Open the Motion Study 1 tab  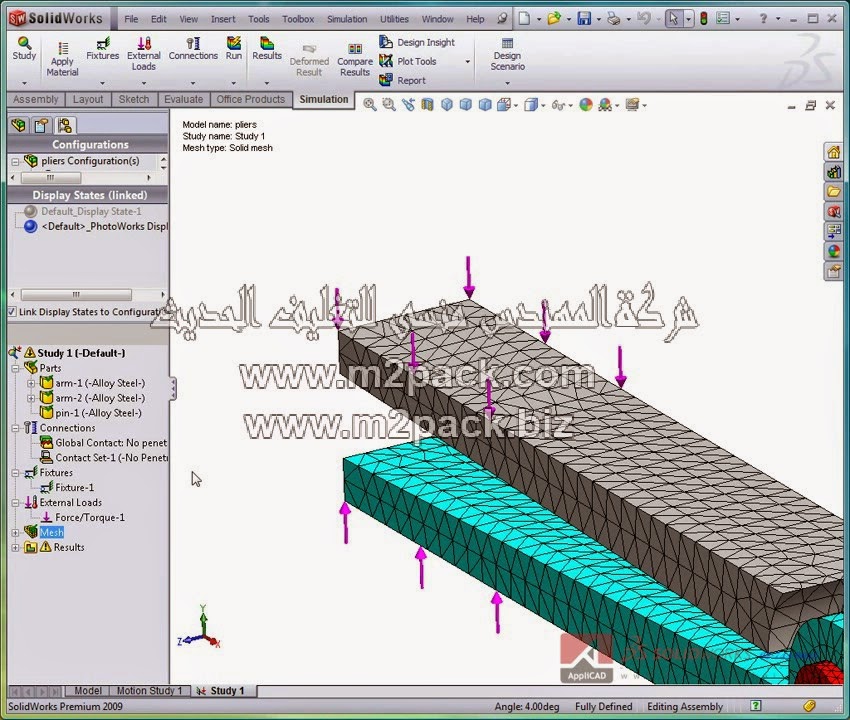[x=149, y=690]
